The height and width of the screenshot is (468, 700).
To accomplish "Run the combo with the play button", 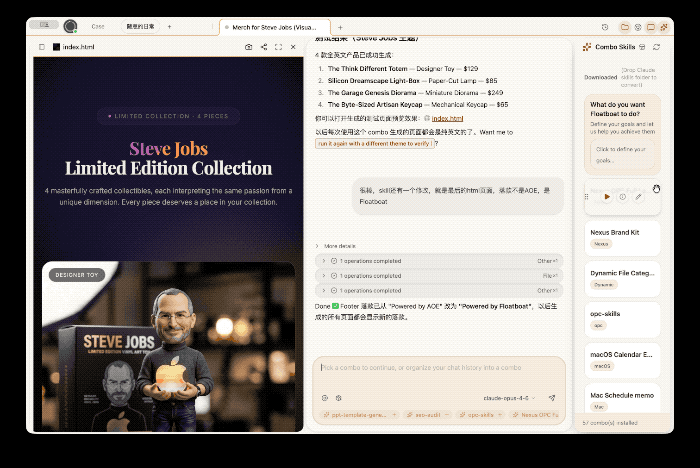I will point(607,196).
